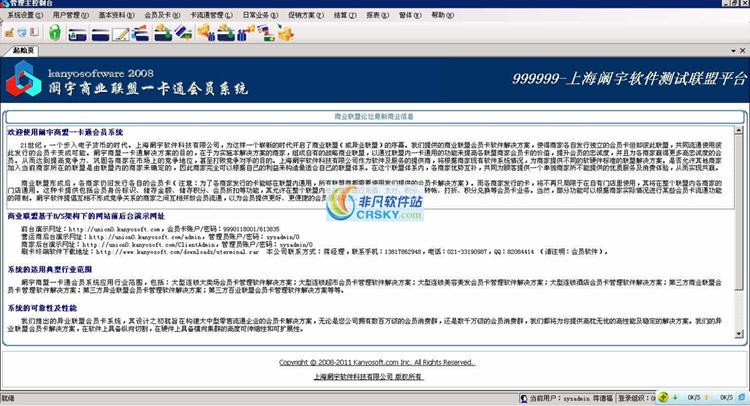This screenshot has height=406, width=750.
Task: Click the content scrollbar down arrow
Action: click(739, 334)
